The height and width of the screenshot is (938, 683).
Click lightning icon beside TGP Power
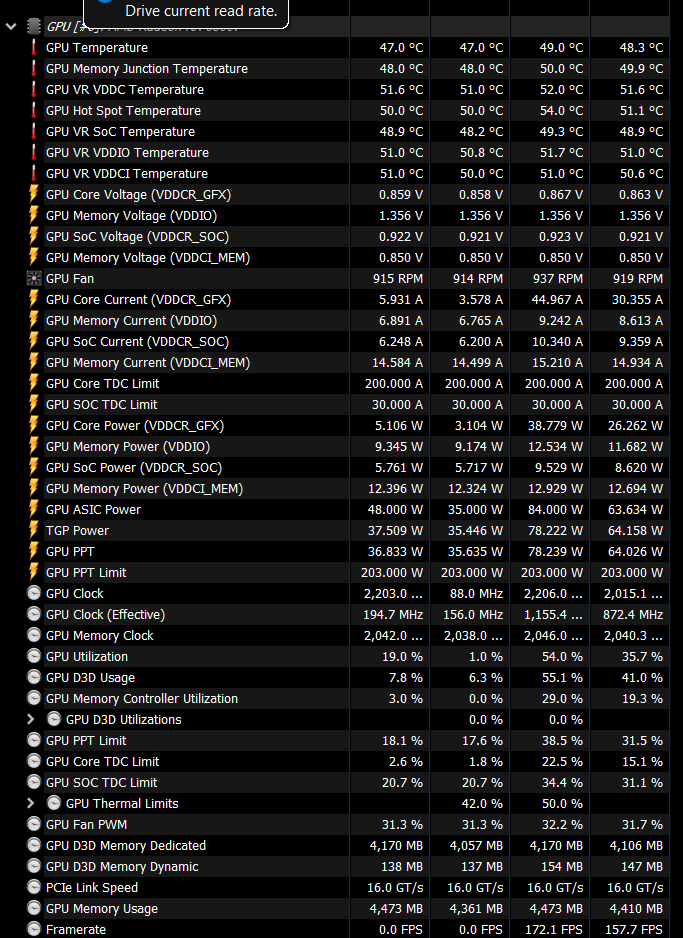[x=33, y=530]
